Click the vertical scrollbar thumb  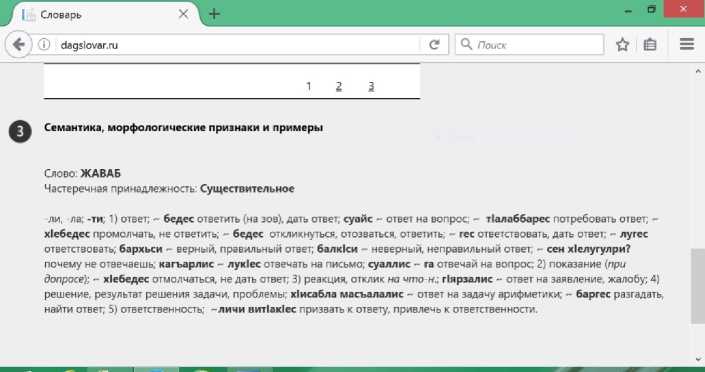click(698, 286)
